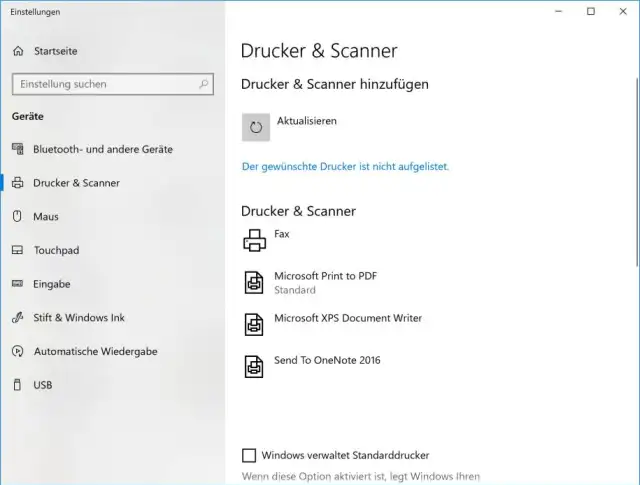
Task: Click the Bluetooth devices icon in the sidebar
Action: pos(17,149)
